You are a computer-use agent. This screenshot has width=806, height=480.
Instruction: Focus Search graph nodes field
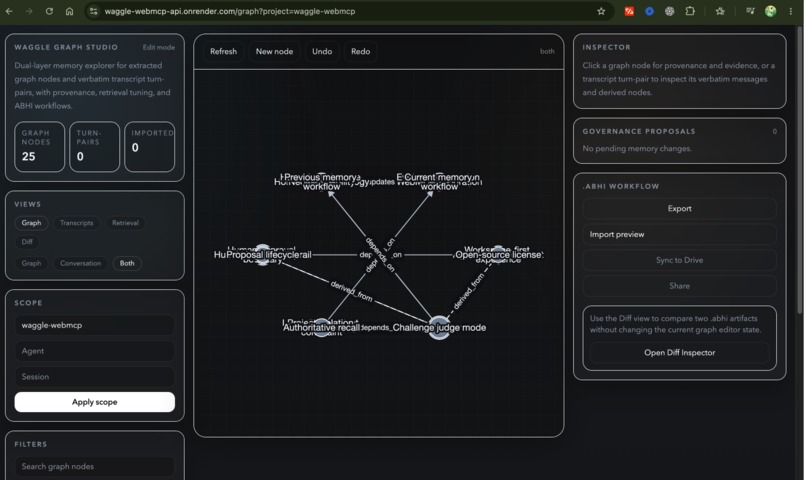click(95, 467)
